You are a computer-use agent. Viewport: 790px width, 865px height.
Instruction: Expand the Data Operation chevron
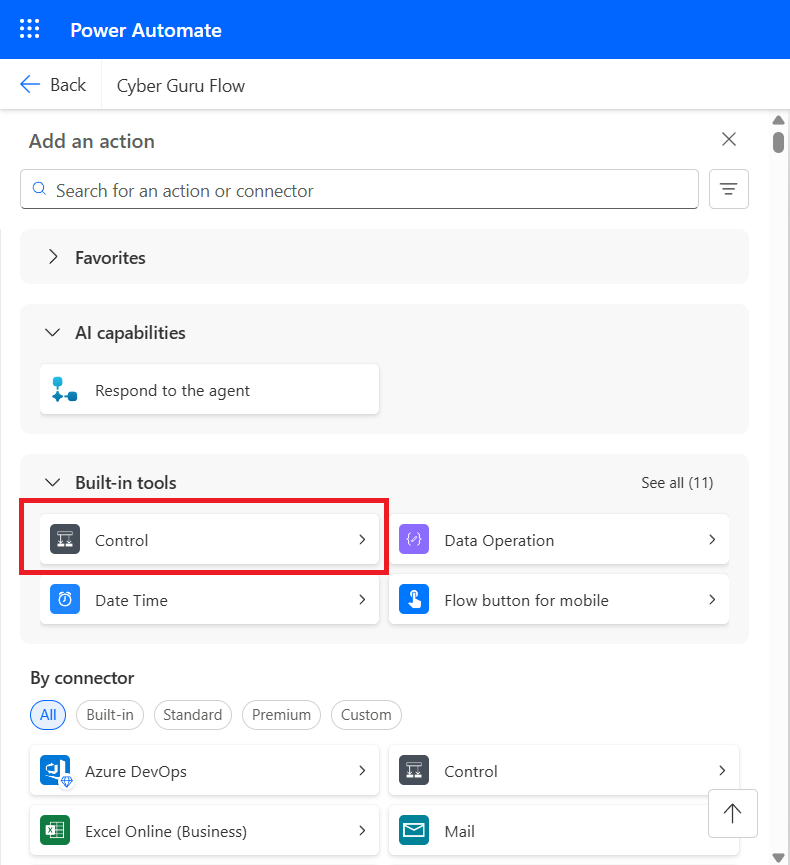(x=712, y=540)
